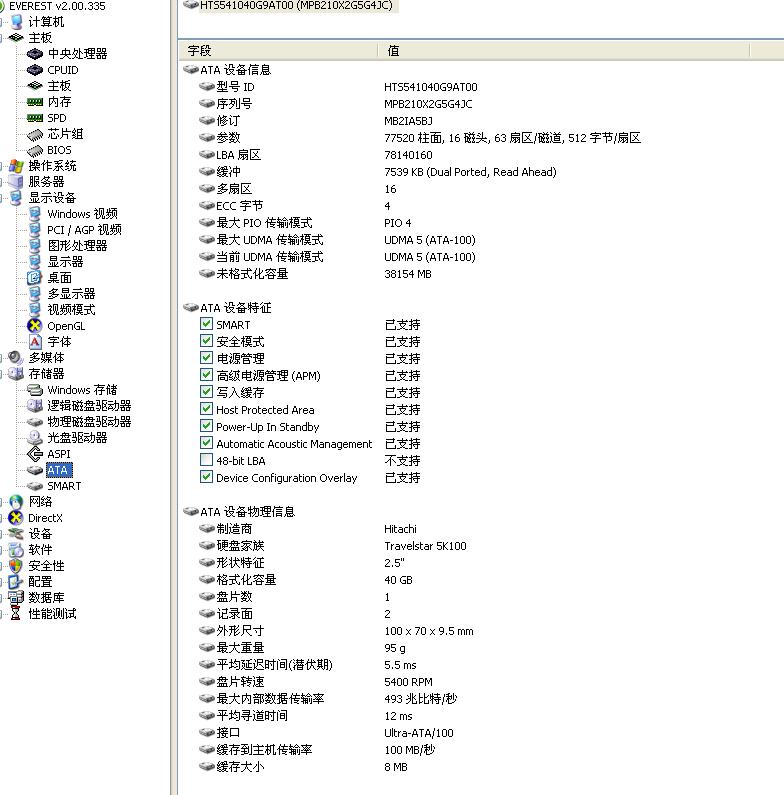Select the 逻辑磁盘驱动器 icon
Image resolution: width=784 pixels, height=795 pixels.
click(34, 406)
